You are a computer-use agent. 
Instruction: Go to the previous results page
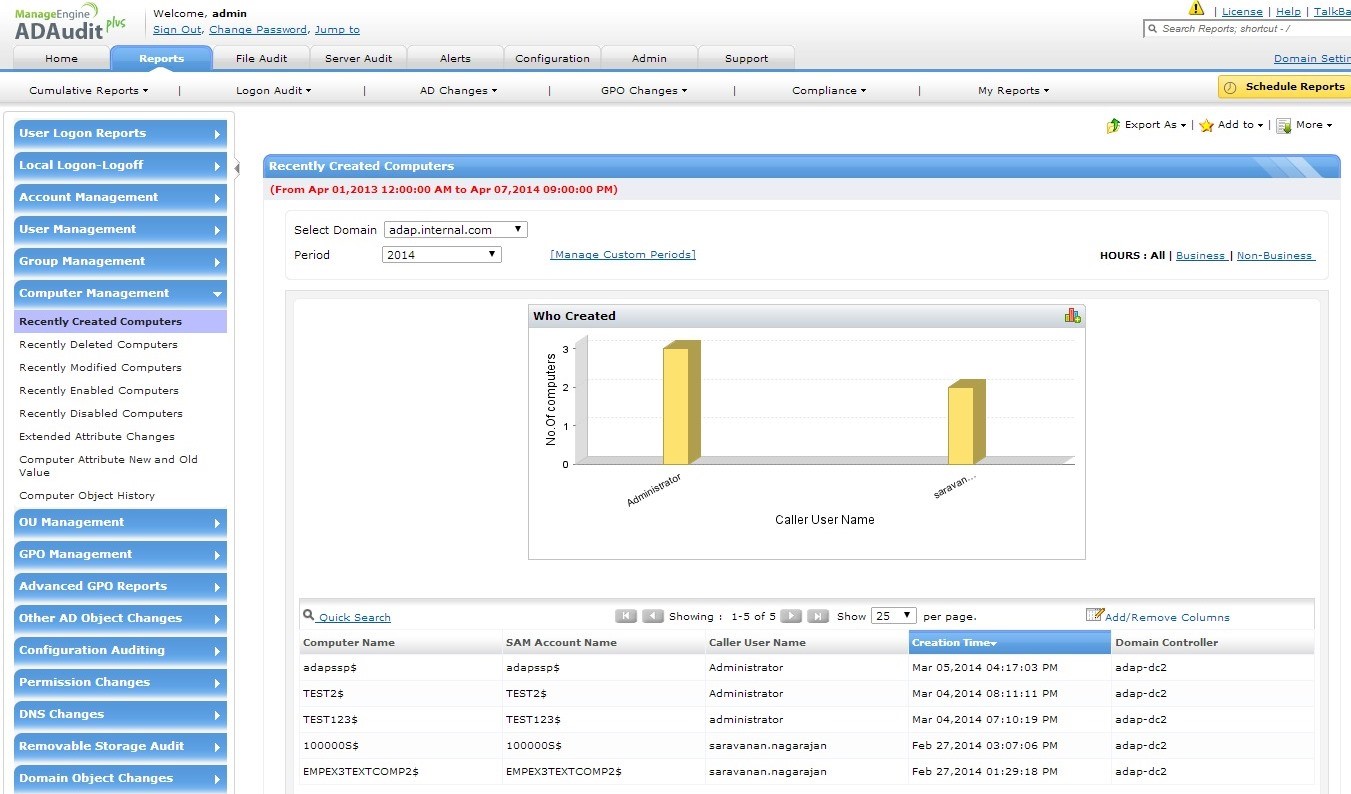click(653, 616)
